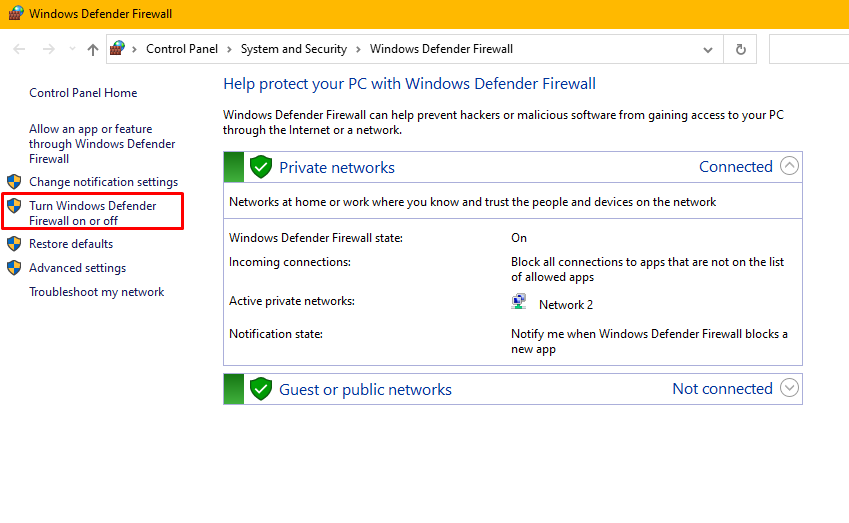This screenshot has height=523, width=849.
Task: Open Troubleshoot my network link
Action: point(96,292)
